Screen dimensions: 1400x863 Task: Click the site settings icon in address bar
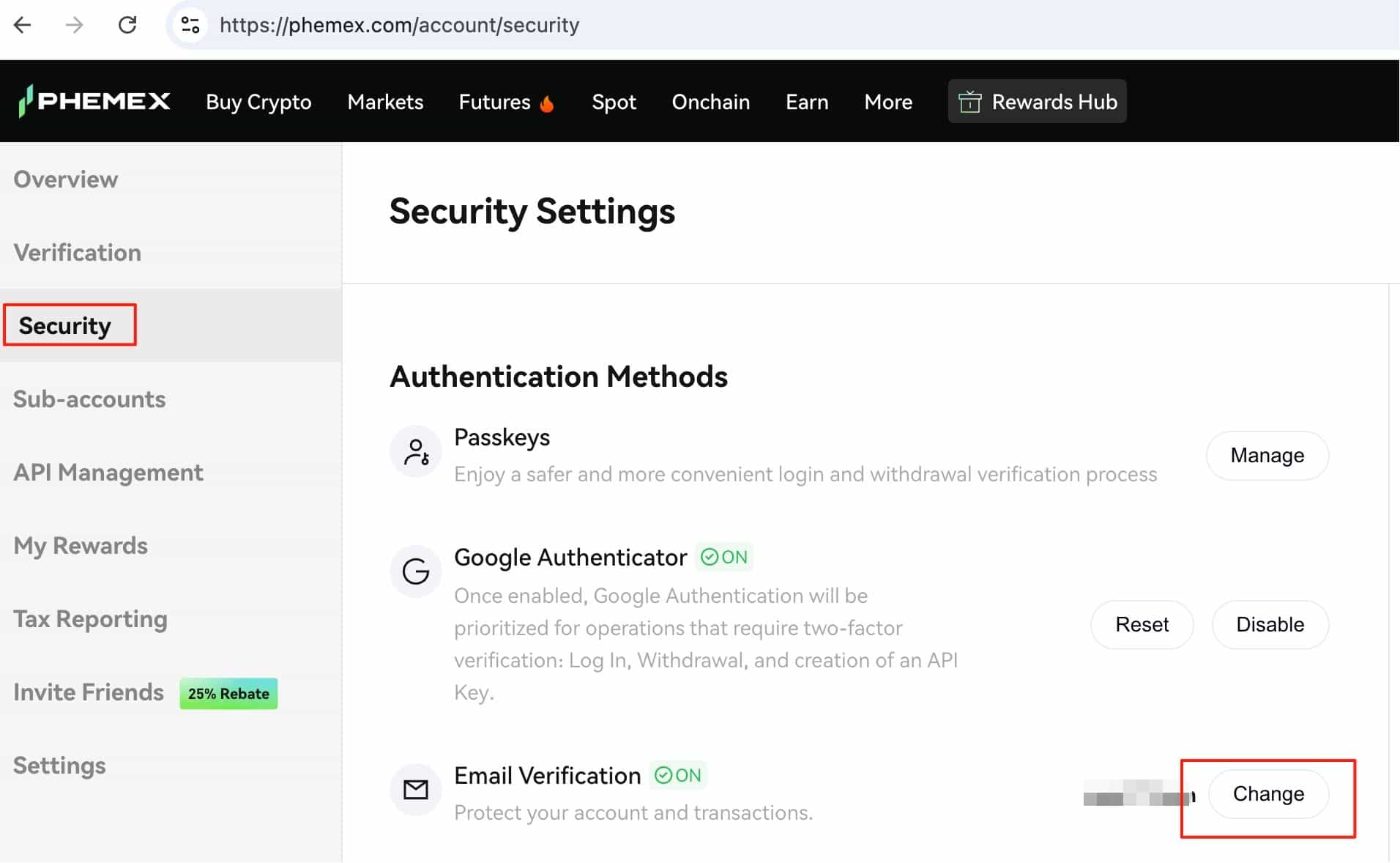[x=190, y=25]
